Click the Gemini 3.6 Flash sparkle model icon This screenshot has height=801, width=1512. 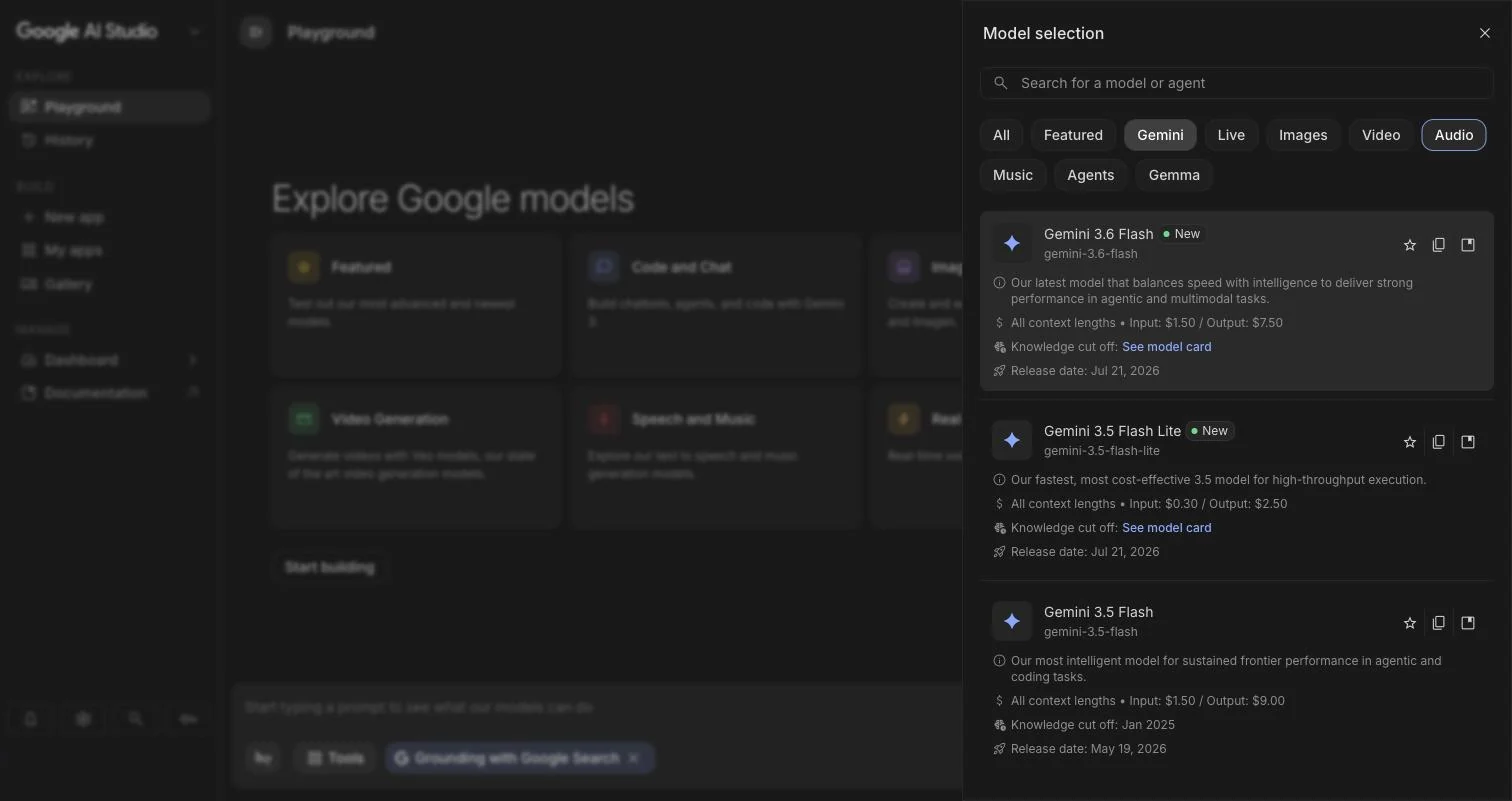click(1012, 243)
